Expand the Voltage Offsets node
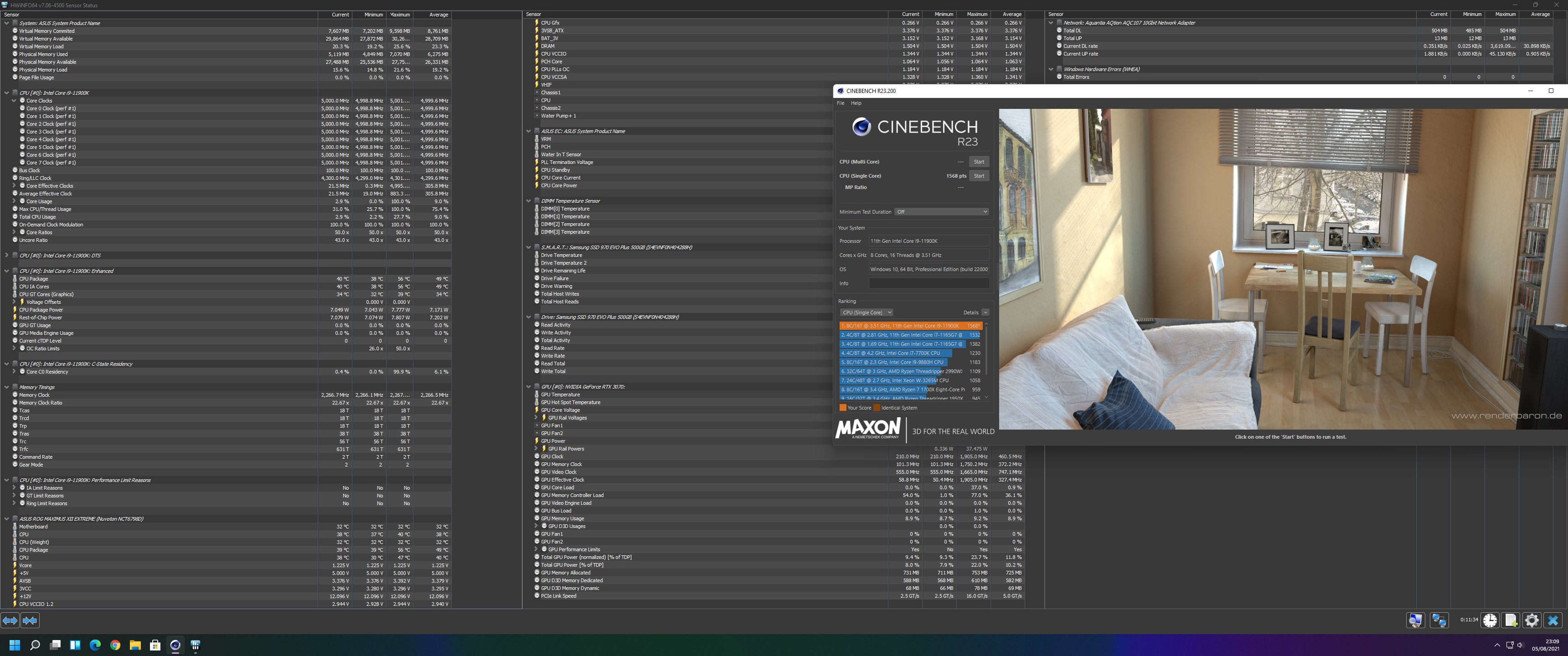1568x656 pixels. tap(14, 302)
